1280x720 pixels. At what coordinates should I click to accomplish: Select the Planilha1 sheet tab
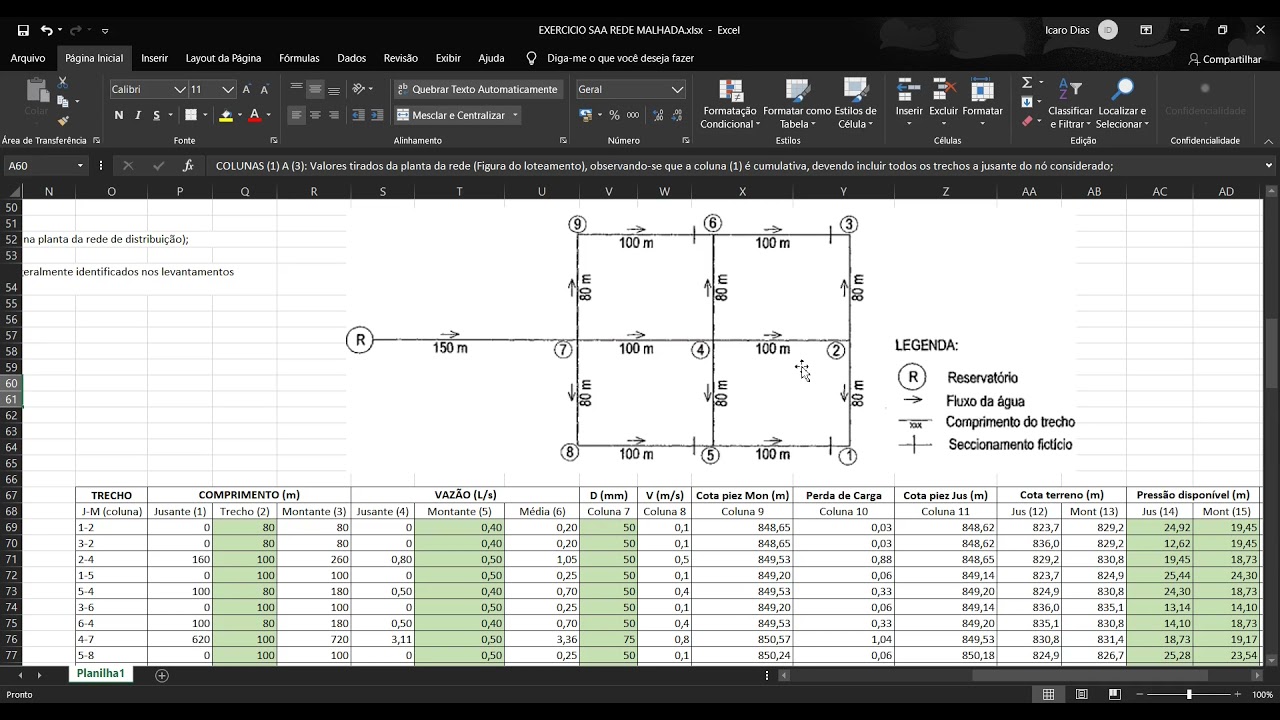click(101, 673)
